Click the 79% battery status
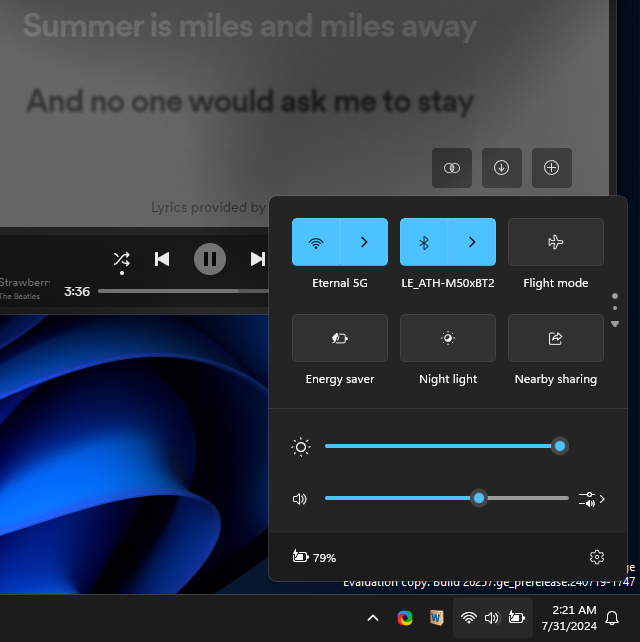Viewport: 640px width, 642px height. (x=314, y=557)
